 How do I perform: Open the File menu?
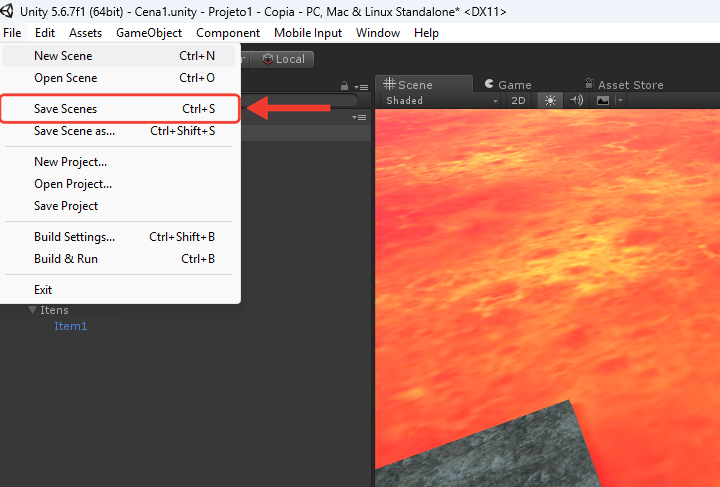12,33
